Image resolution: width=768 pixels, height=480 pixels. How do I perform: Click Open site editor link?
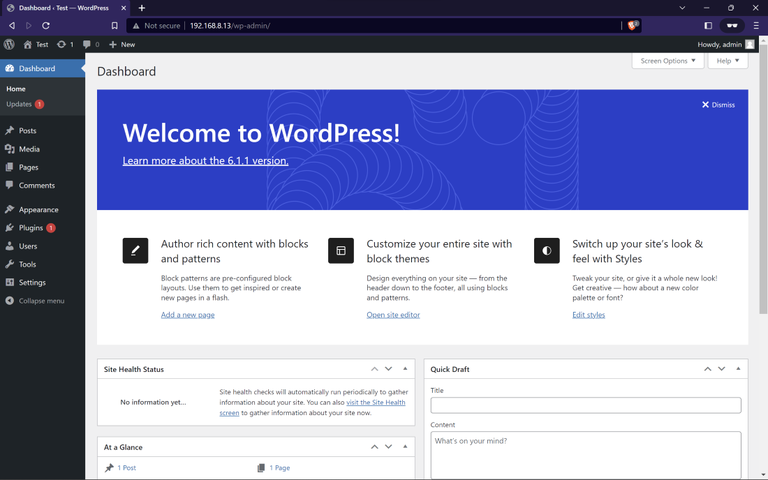tap(393, 315)
